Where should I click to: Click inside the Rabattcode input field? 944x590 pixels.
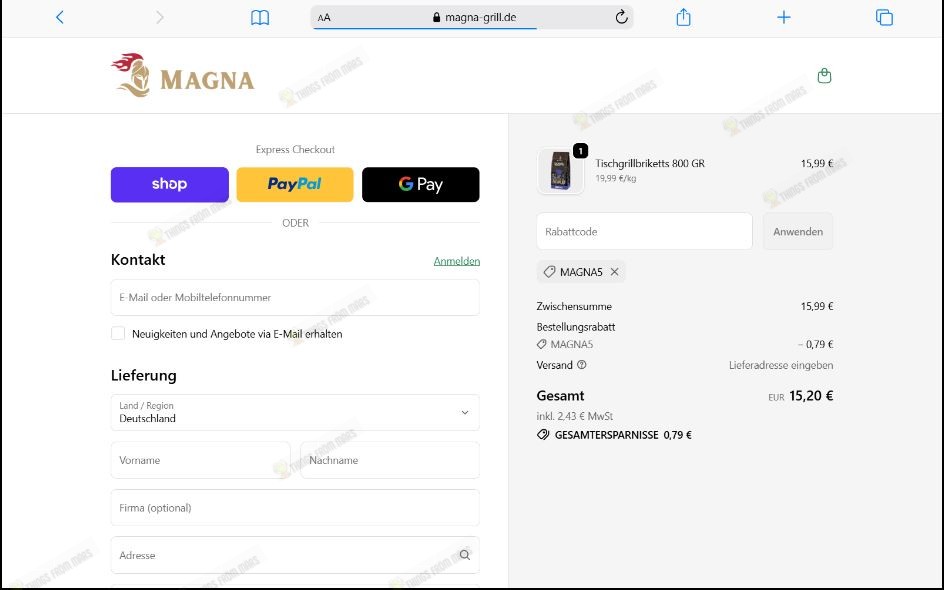pos(644,231)
